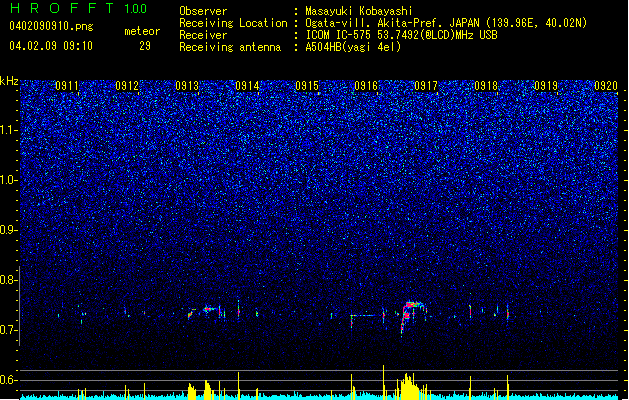Click the 0920 time marker
The width and height of the screenshot is (629, 400).
606,86
